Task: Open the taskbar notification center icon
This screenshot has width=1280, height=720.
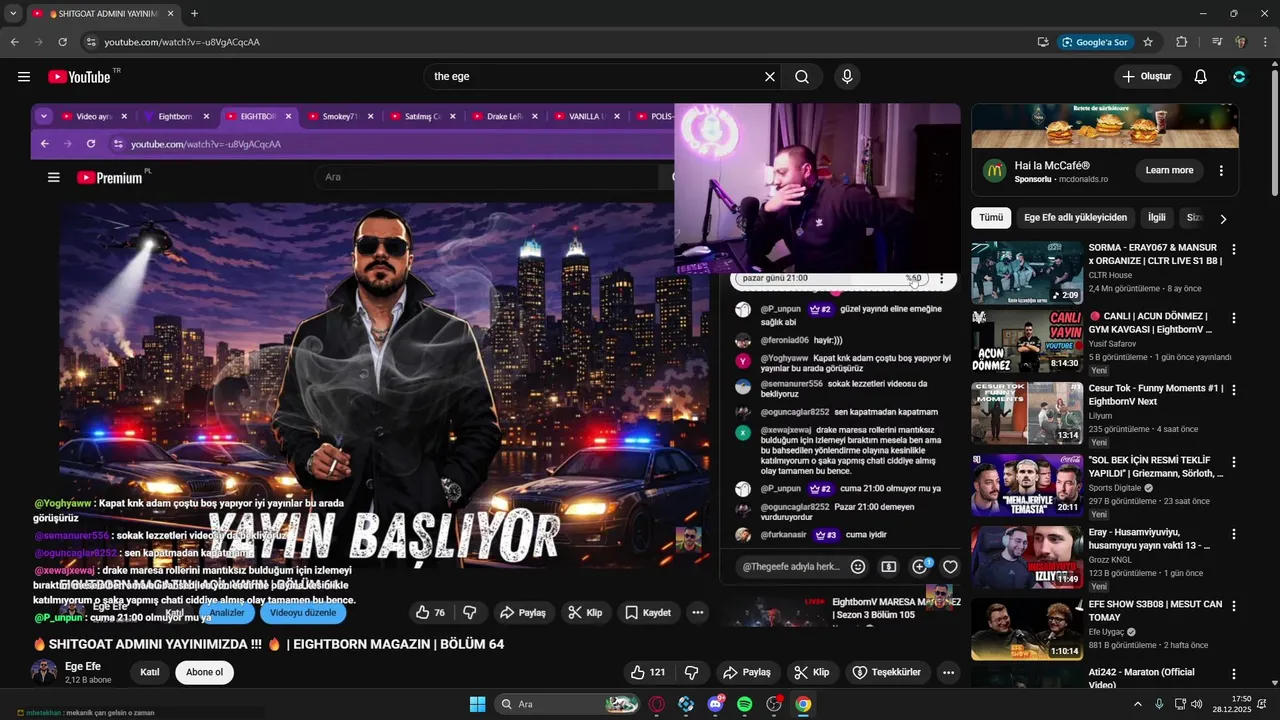Action: point(1261,704)
